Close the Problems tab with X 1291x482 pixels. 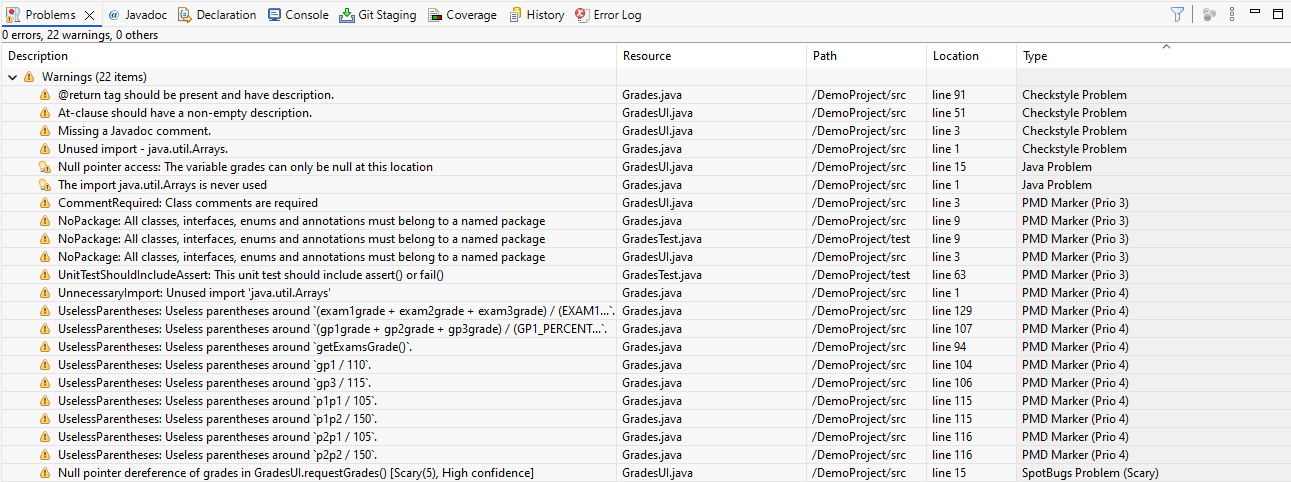pos(89,15)
